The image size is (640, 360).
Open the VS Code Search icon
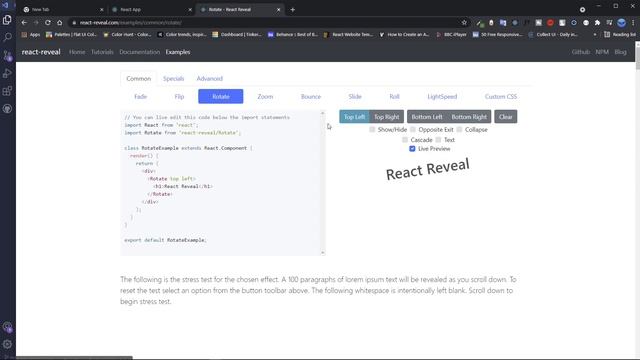coord(7,38)
